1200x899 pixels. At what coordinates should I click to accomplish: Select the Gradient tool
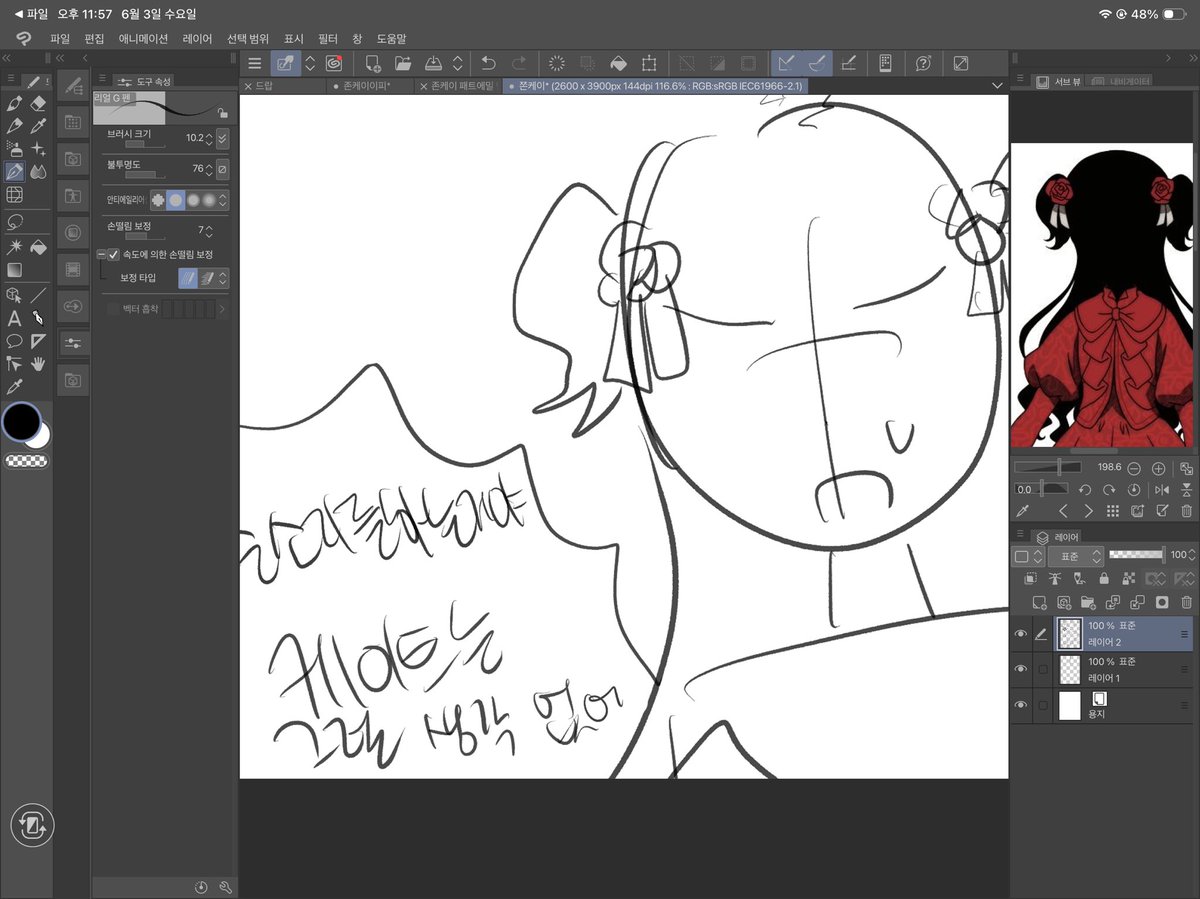coord(15,270)
